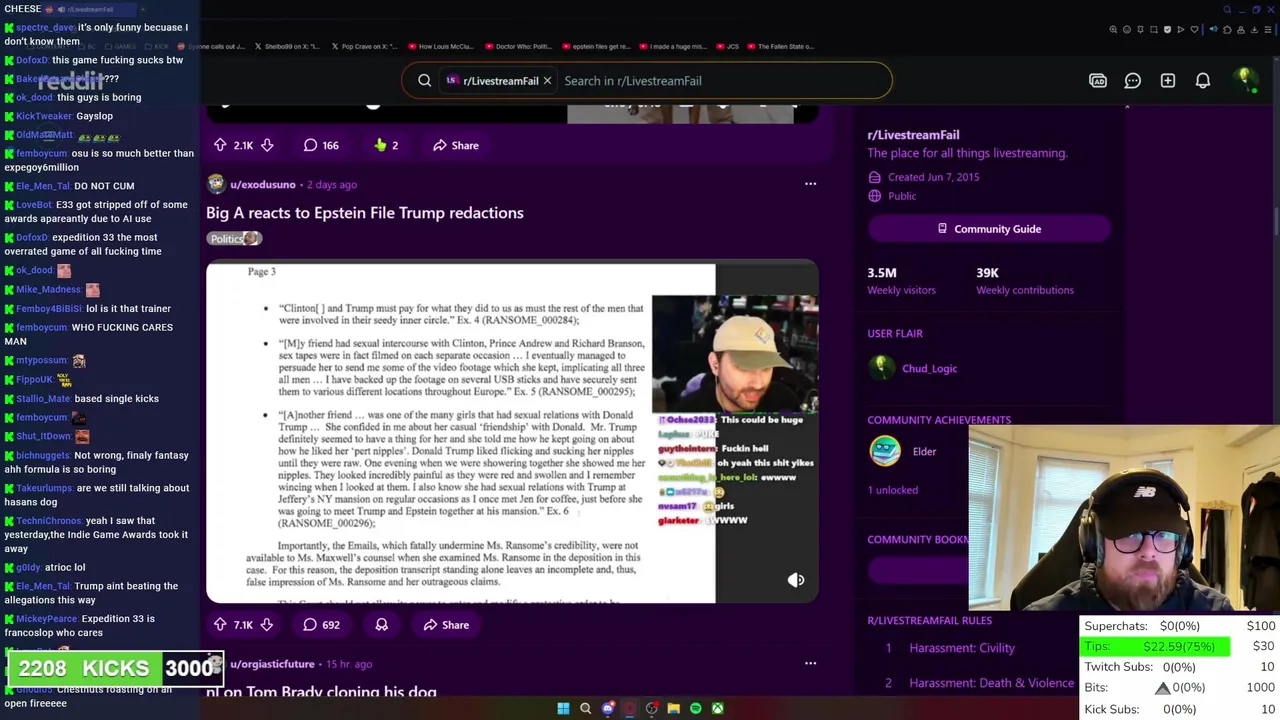Open the Tom Brady cloning his dog post
Viewport: 1280px width, 720px height.
click(321, 692)
